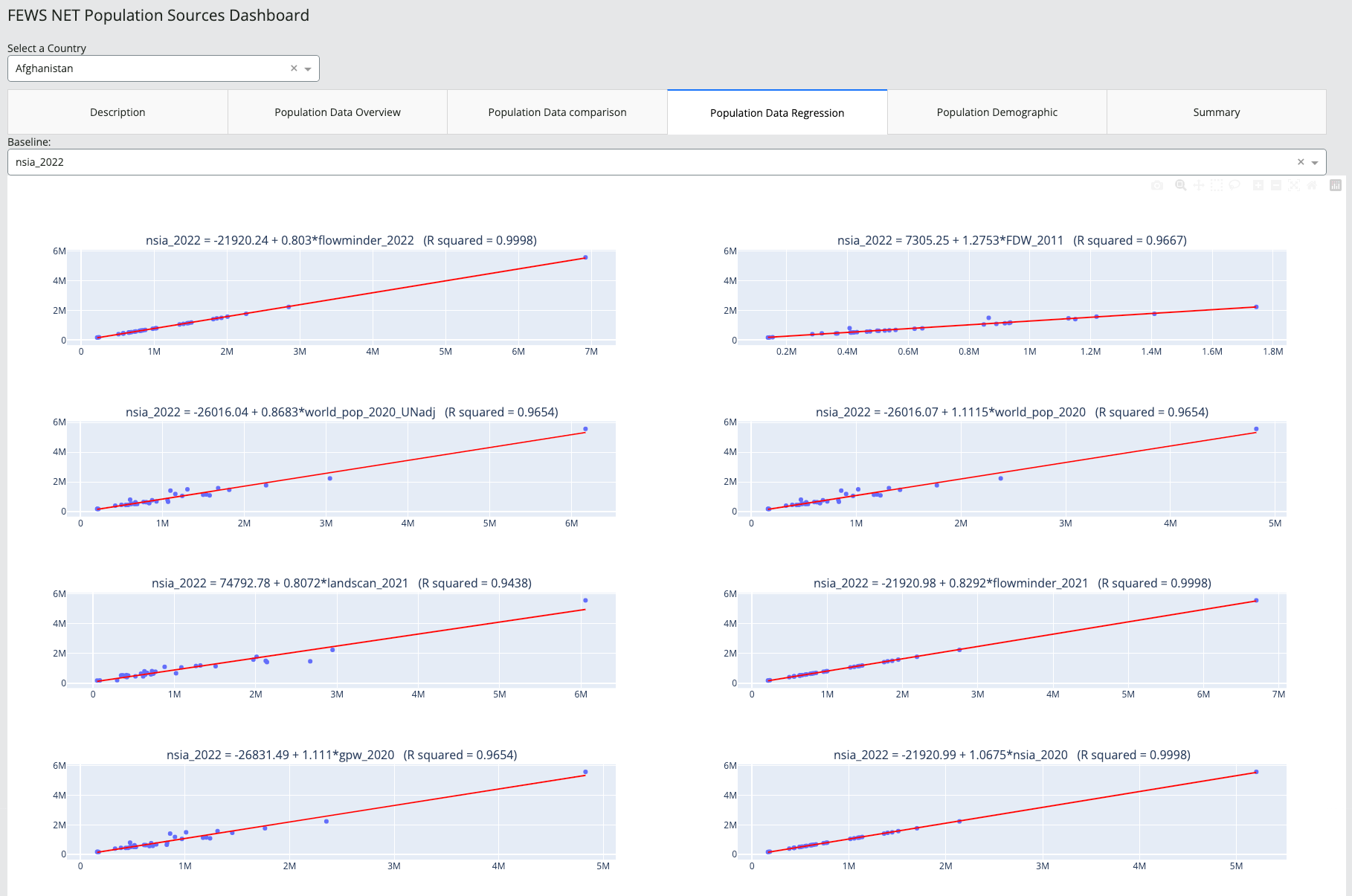This screenshot has height=896, width=1352.
Task: Reset axes with the home icon
Action: [1312, 185]
